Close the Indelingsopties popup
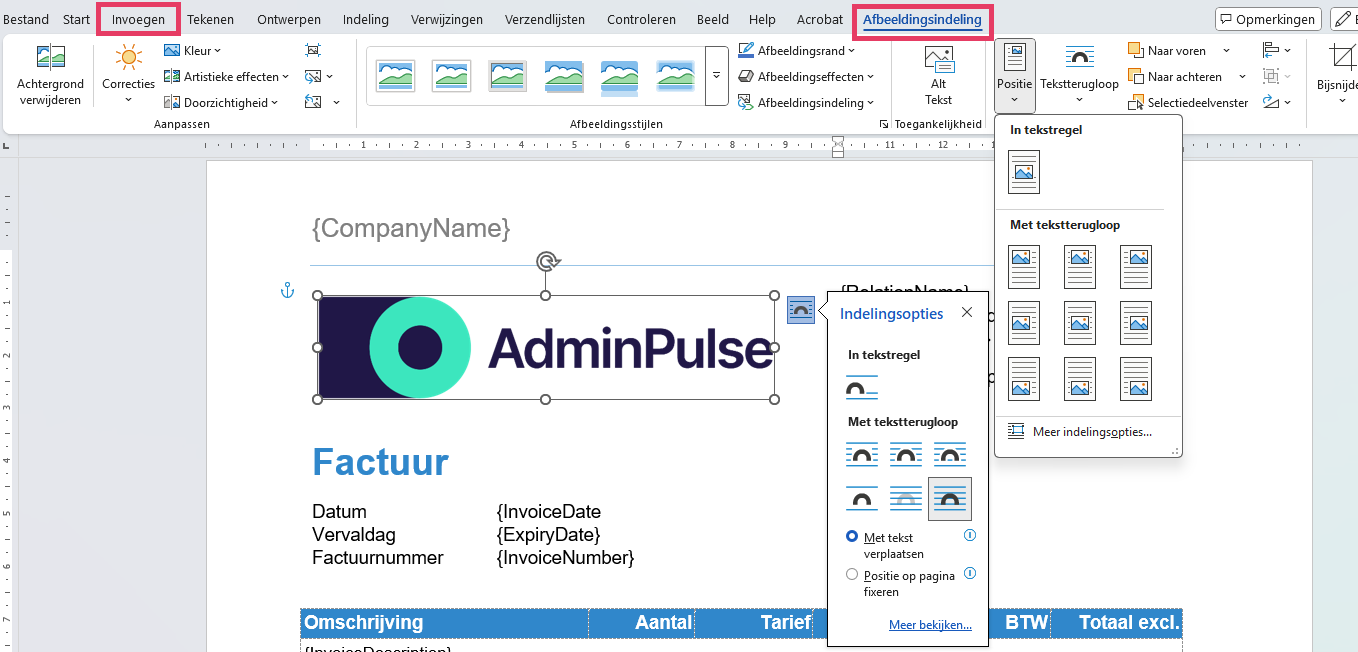The height and width of the screenshot is (652, 1358). (967, 312)
